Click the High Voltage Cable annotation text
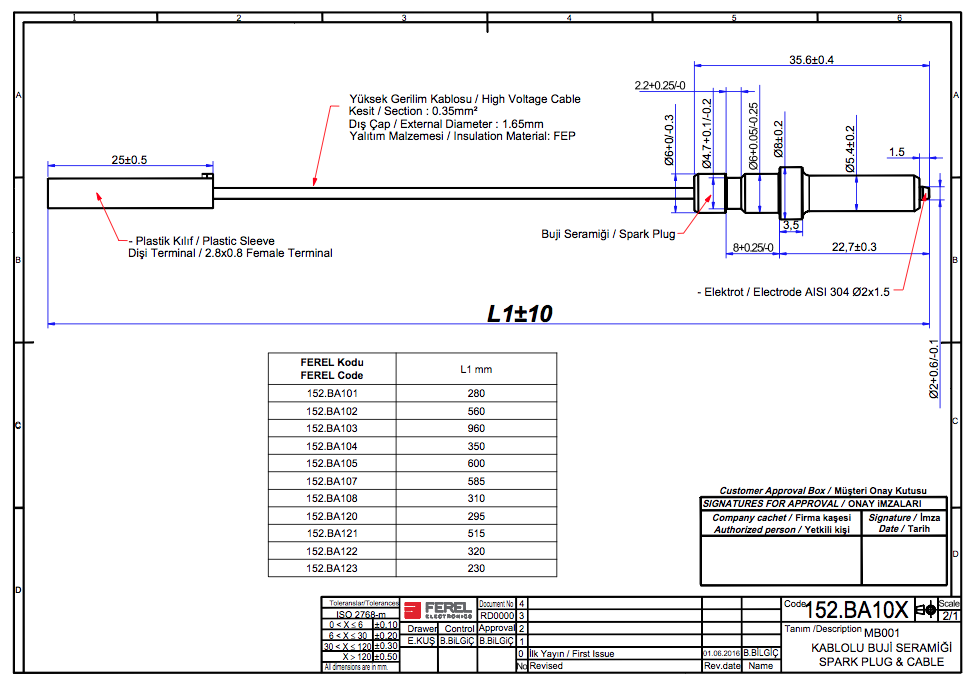The width and height of the screenshot is (973, 687). click(x=464, y=99)
